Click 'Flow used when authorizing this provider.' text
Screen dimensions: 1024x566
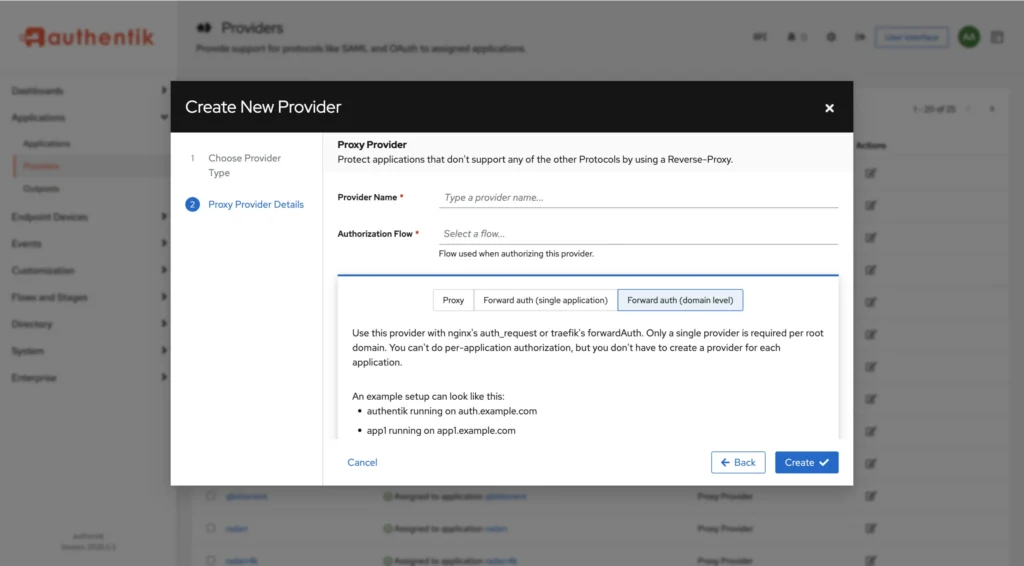coord(516,253)
